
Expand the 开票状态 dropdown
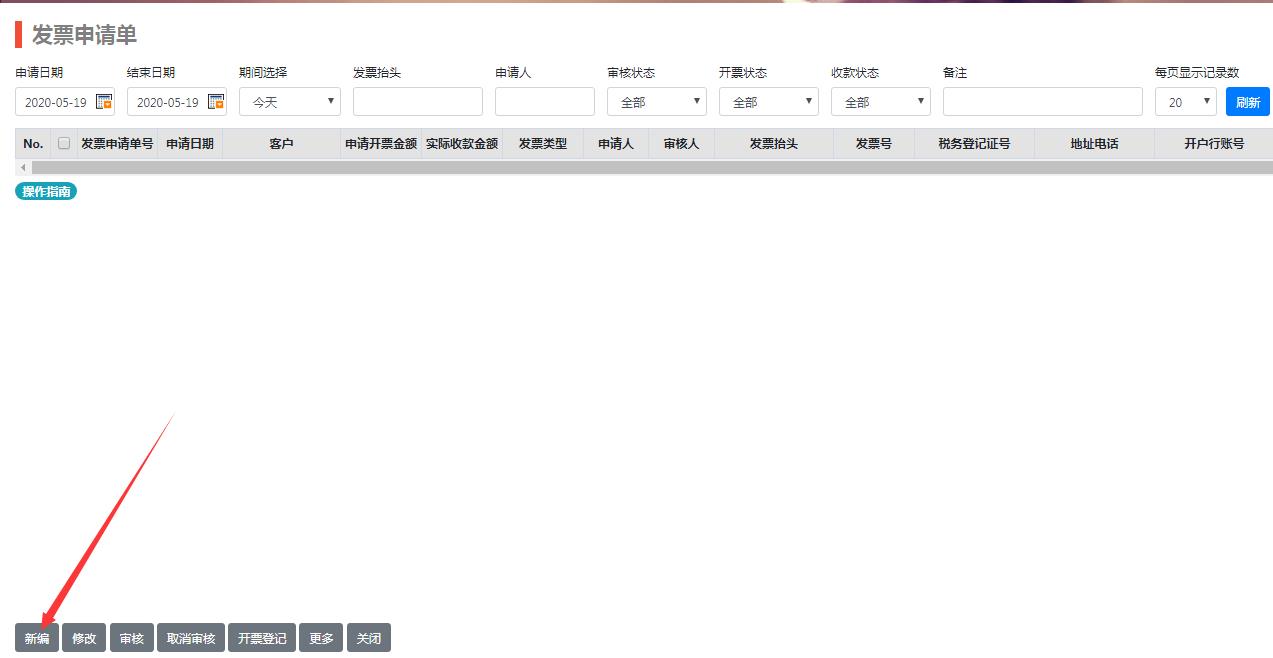(768, 102)
